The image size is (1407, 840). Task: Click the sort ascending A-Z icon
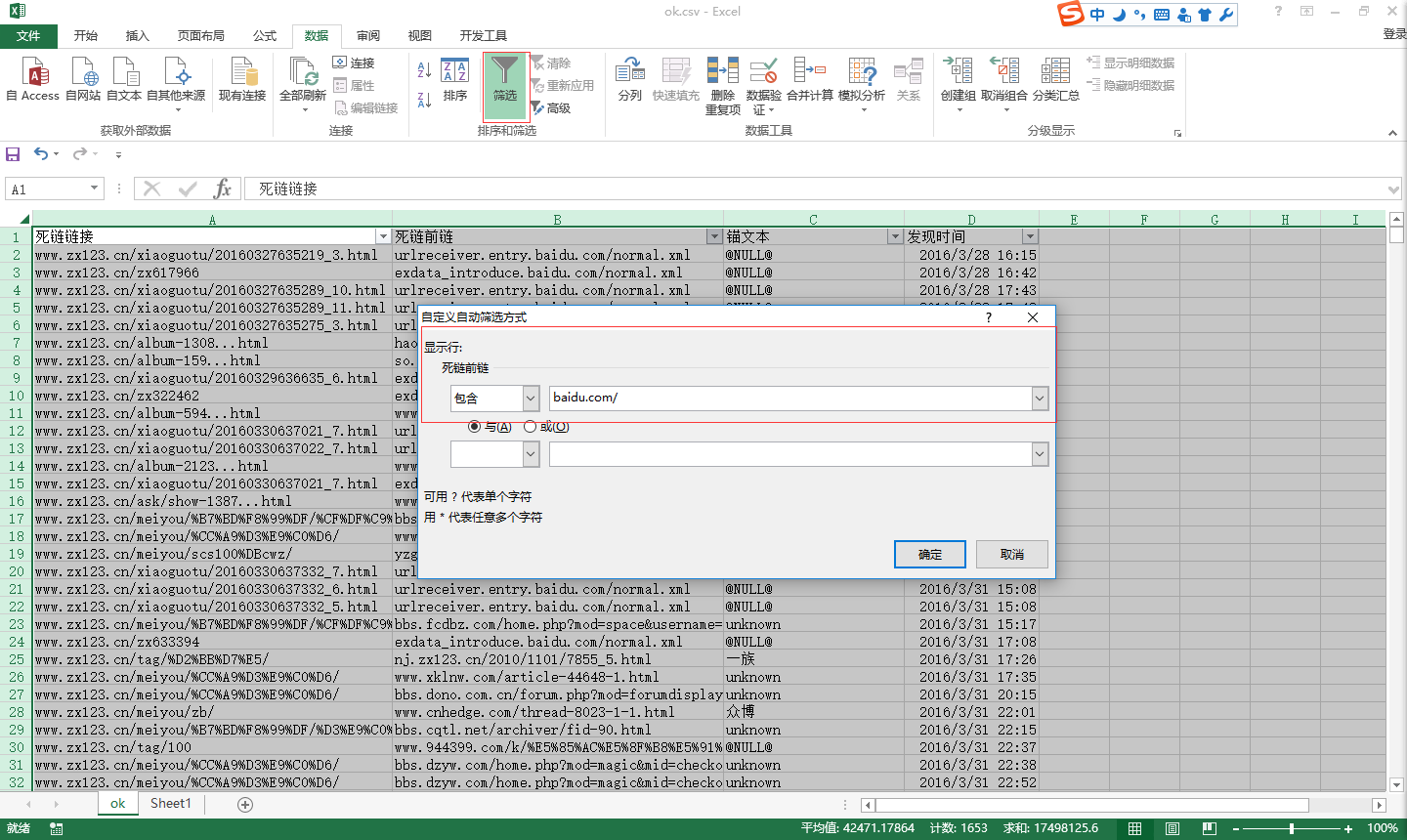tap(424, 70)
